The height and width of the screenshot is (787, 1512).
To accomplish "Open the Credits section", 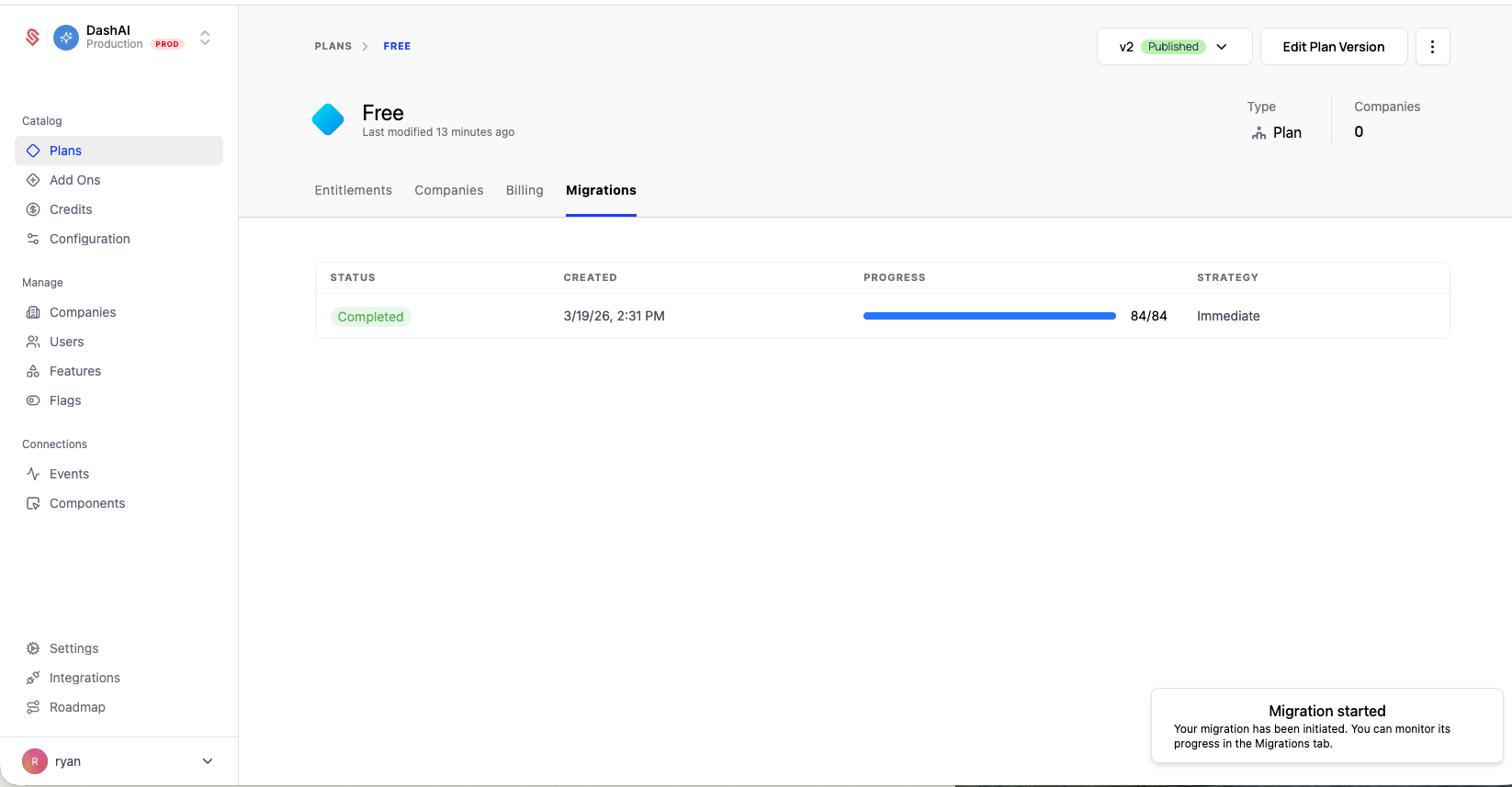I will tap(118, 209).
